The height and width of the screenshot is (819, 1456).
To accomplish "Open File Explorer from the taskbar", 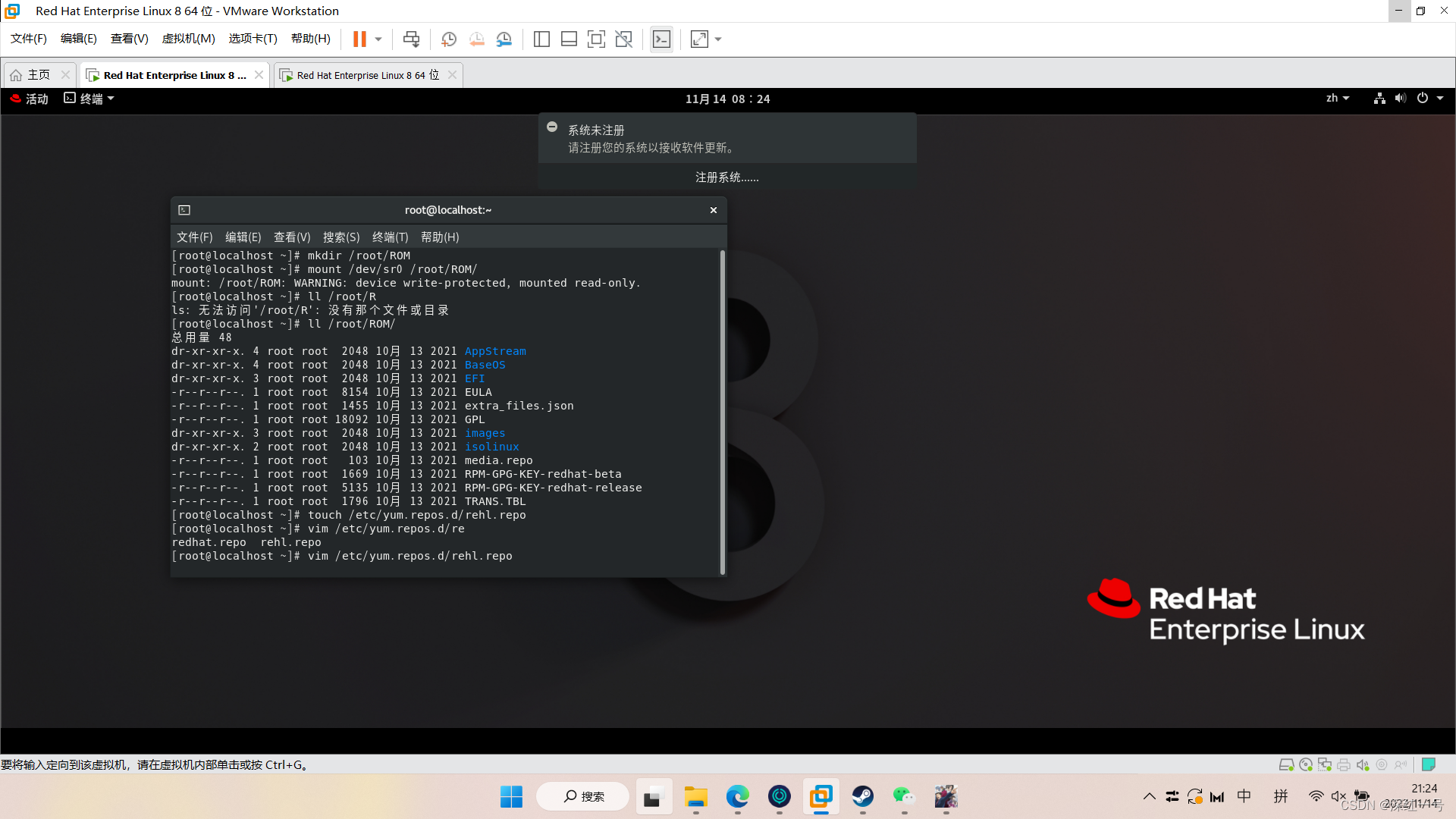I will pos(695,796).
